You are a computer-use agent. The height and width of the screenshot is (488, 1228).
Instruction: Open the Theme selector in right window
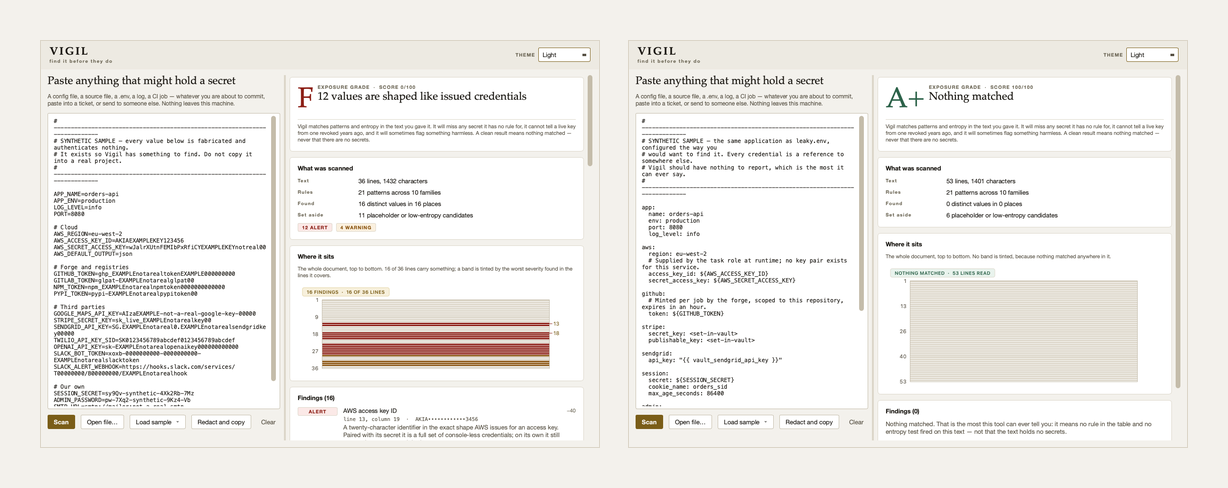click(1152, 55)
